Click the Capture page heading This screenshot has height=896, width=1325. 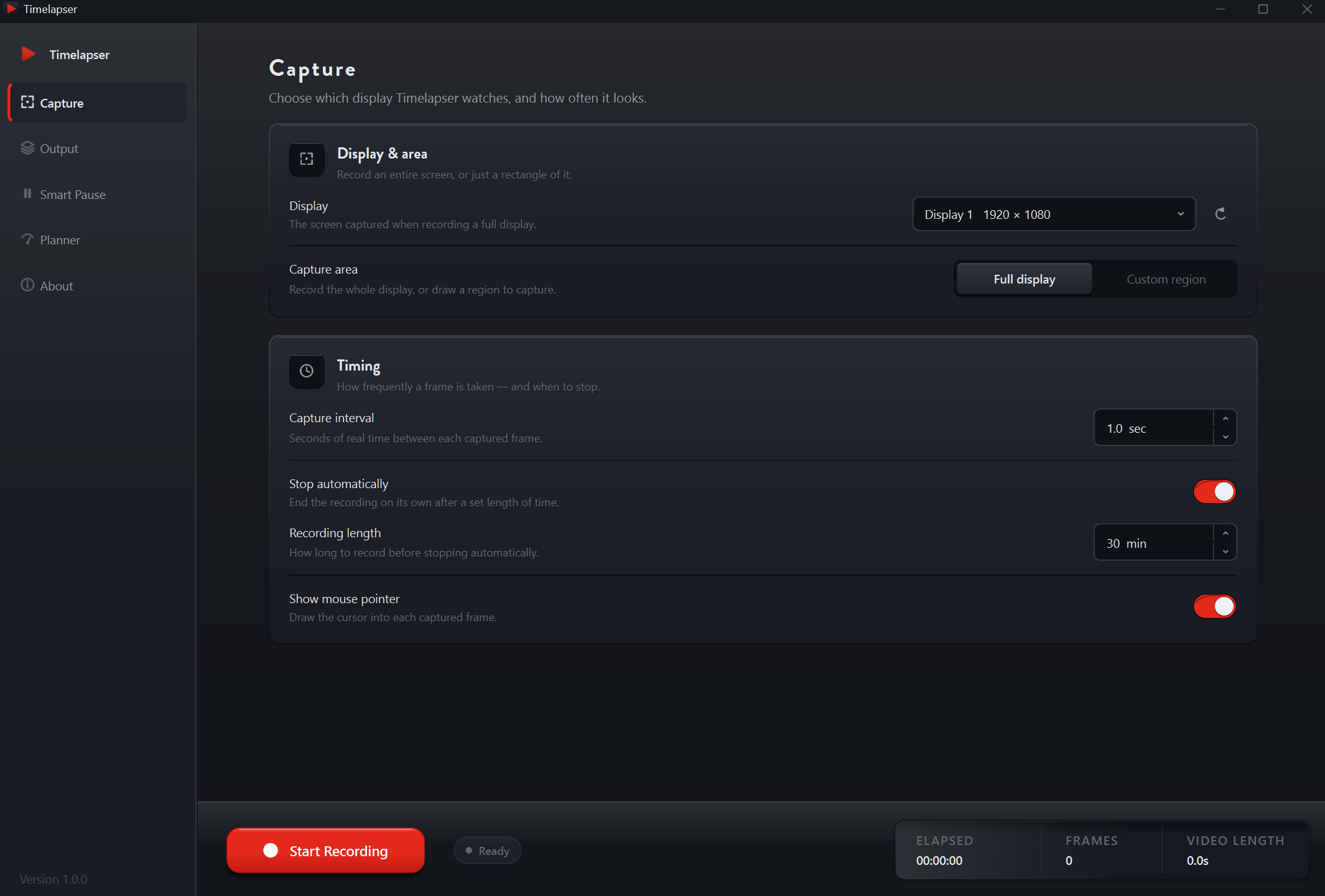[x=312, y=69]
